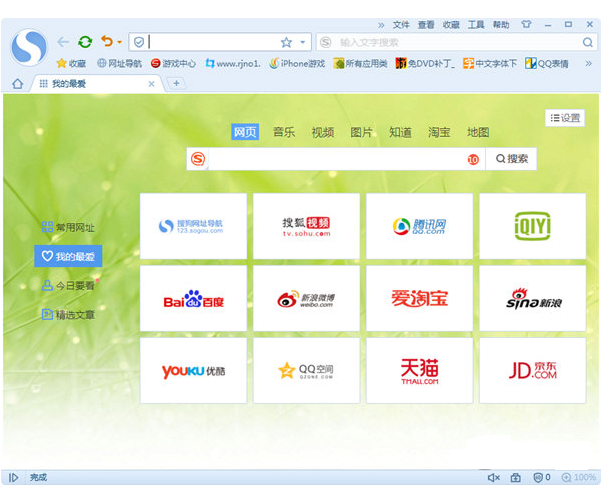Select 音乐 search category
Screen dimensions: 603x501
tap(284, 132)
